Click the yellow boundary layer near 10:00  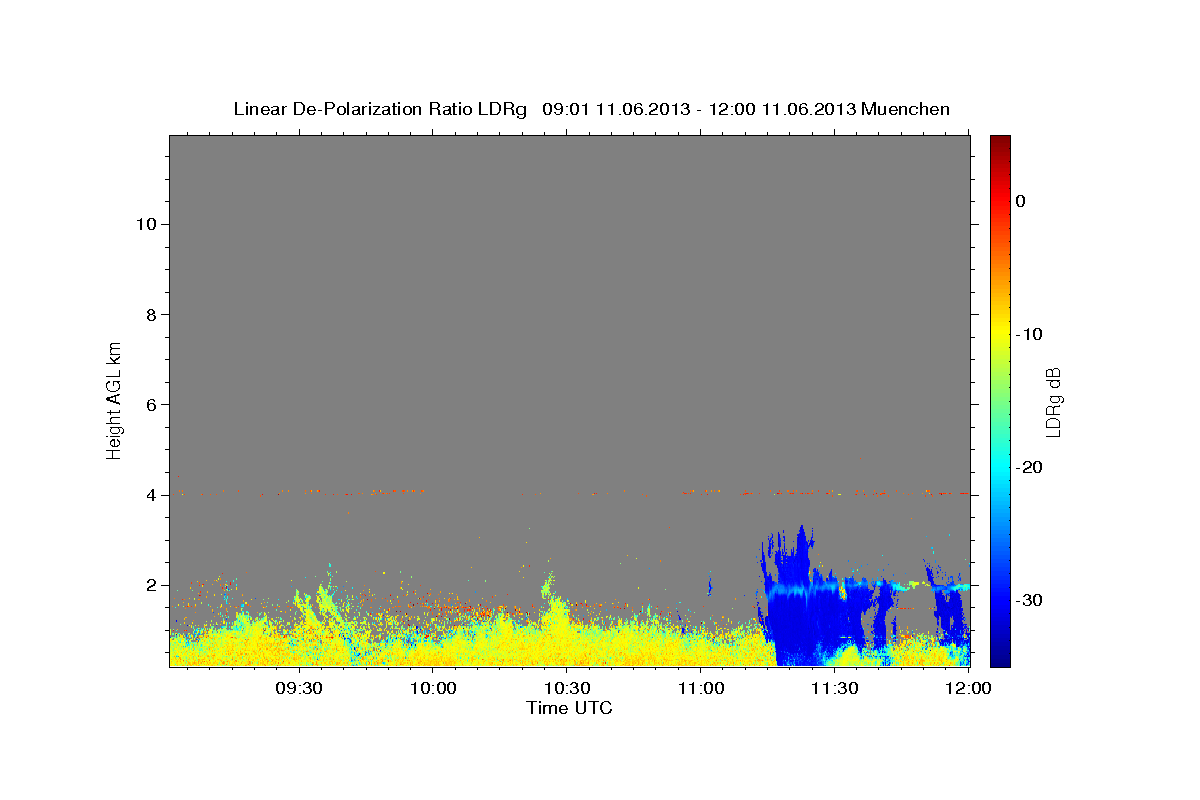click(x=433, y=650)
